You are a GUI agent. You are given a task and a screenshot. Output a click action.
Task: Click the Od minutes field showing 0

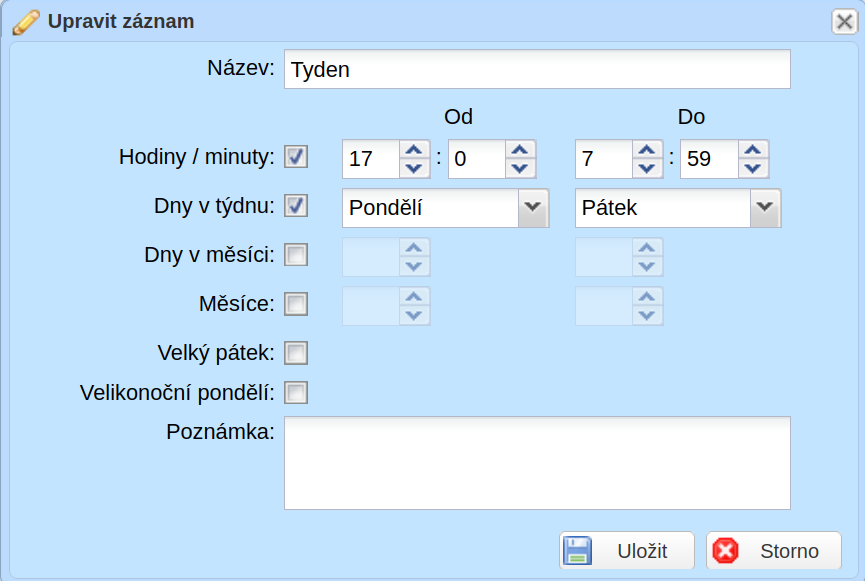477,159
